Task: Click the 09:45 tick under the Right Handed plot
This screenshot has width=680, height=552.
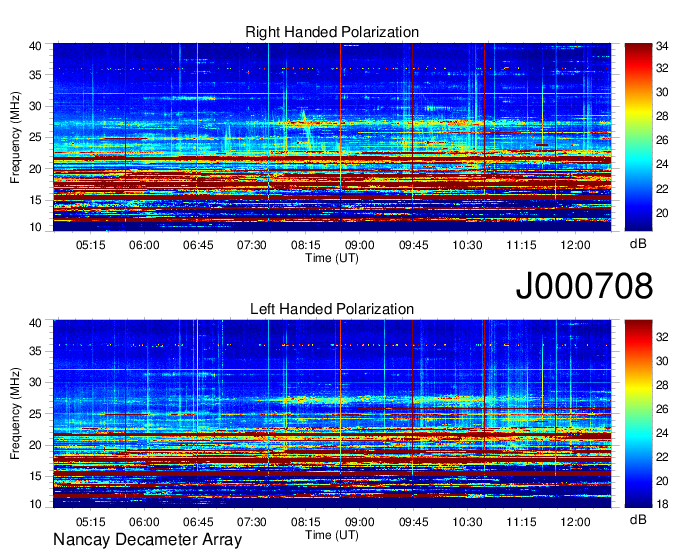Action: 414,245
